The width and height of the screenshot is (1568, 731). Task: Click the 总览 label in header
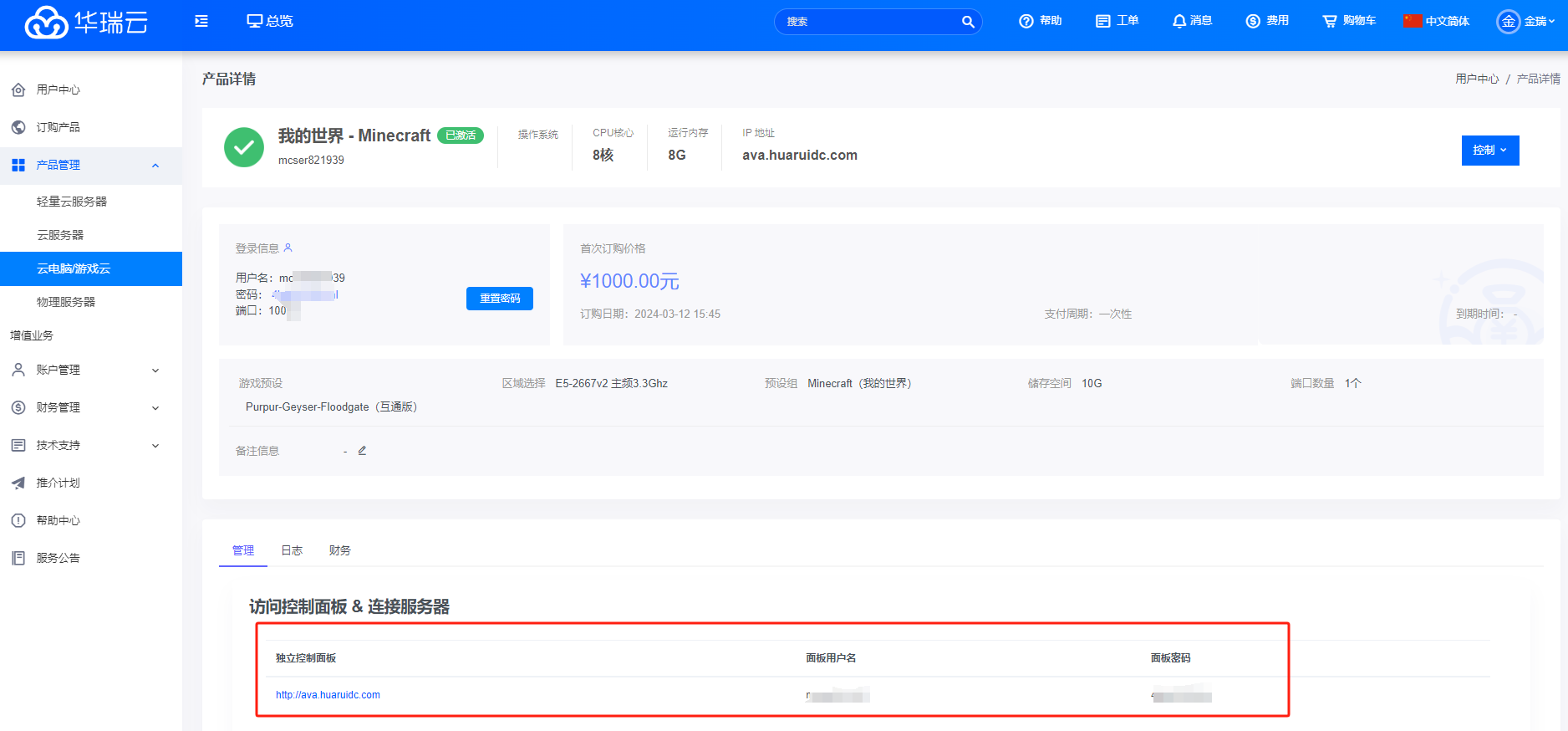[280, 21]
